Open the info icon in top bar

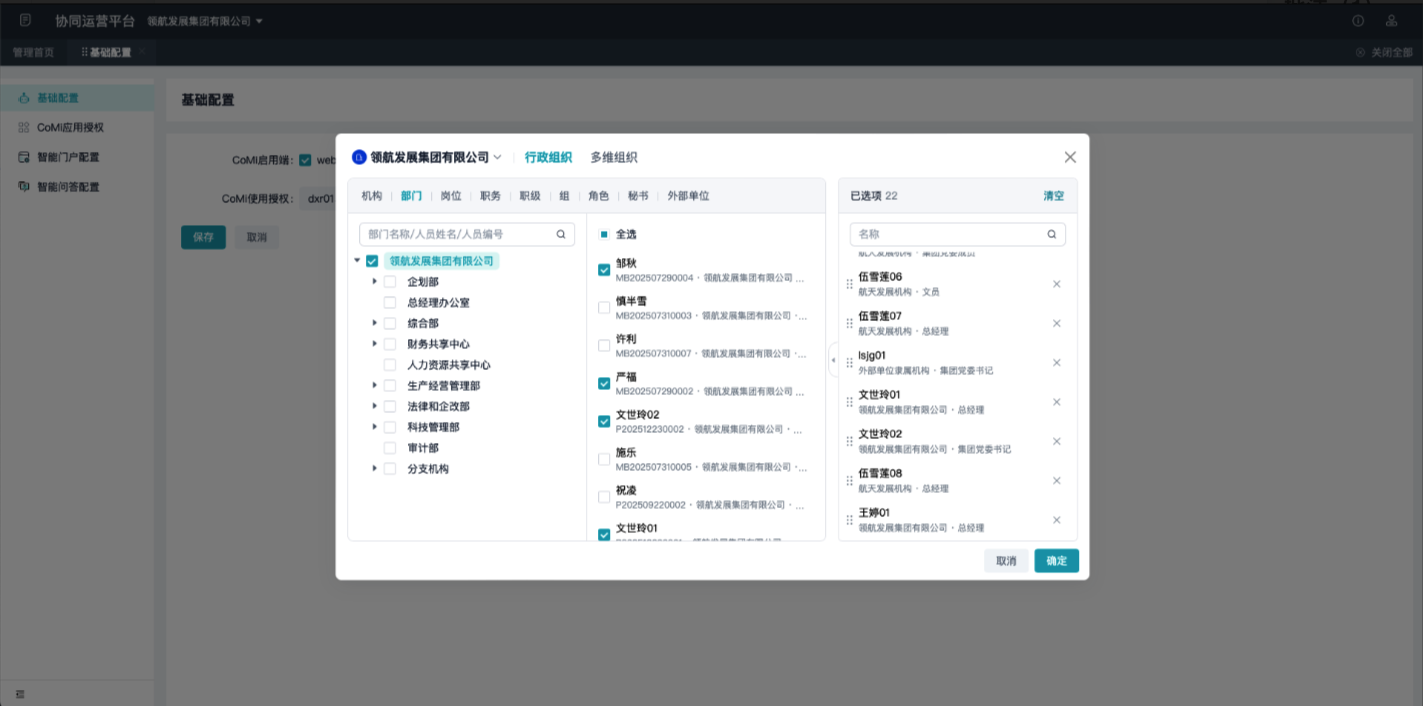(1358, 21)
